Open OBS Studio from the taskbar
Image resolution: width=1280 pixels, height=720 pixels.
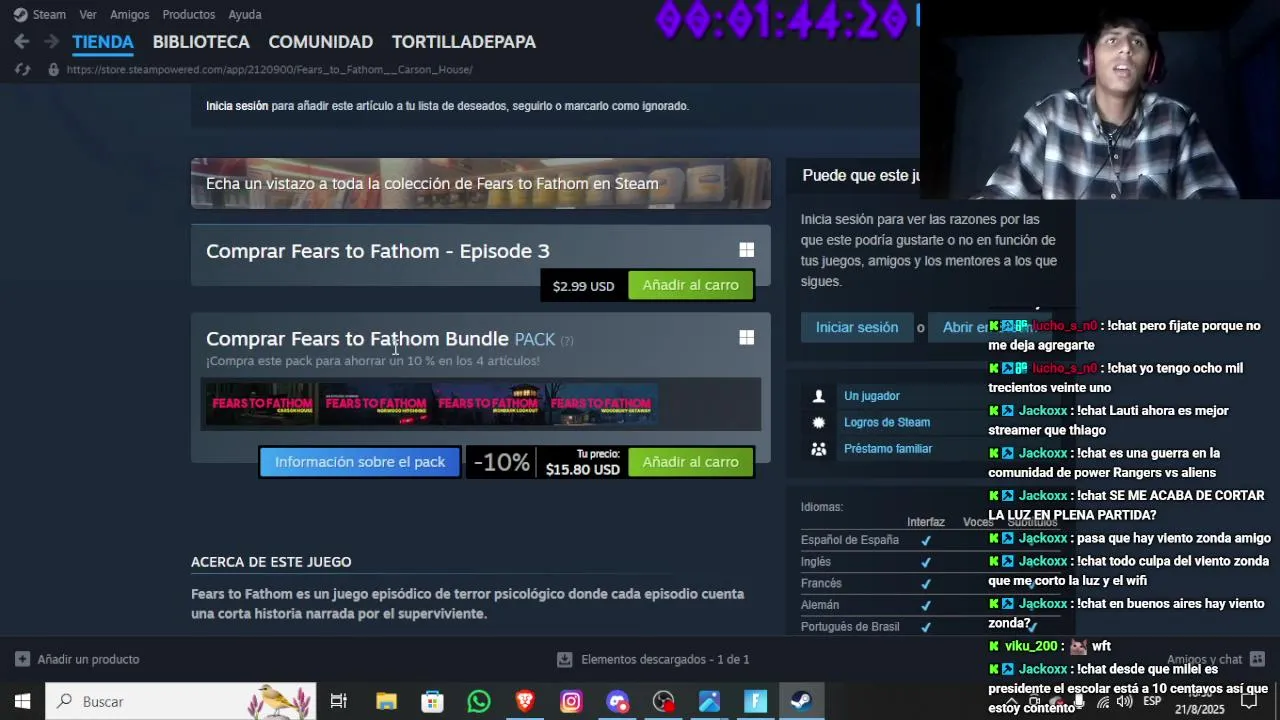click(663, 701)
